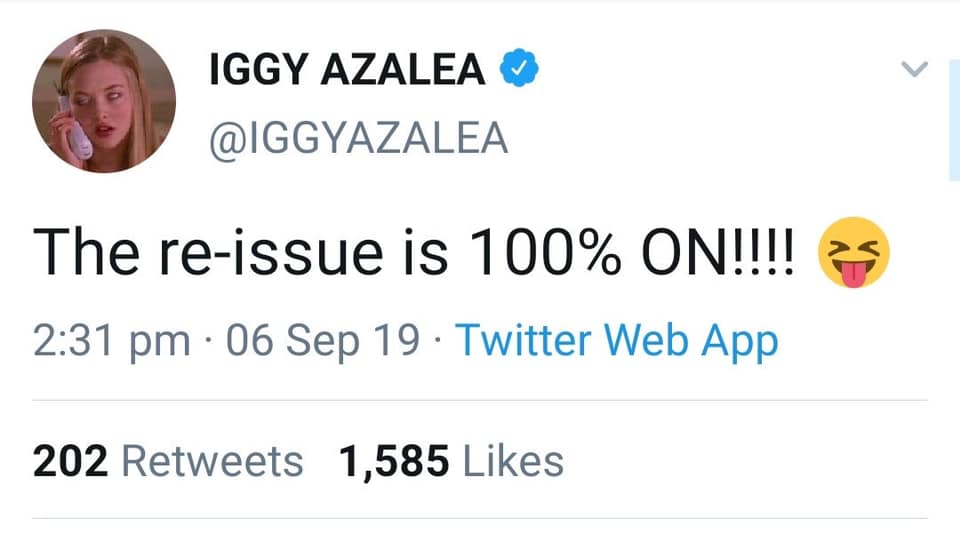The image size is (960, 540).
Task: Click the 2:31 pm timestamp
Action: click(111, 342)
